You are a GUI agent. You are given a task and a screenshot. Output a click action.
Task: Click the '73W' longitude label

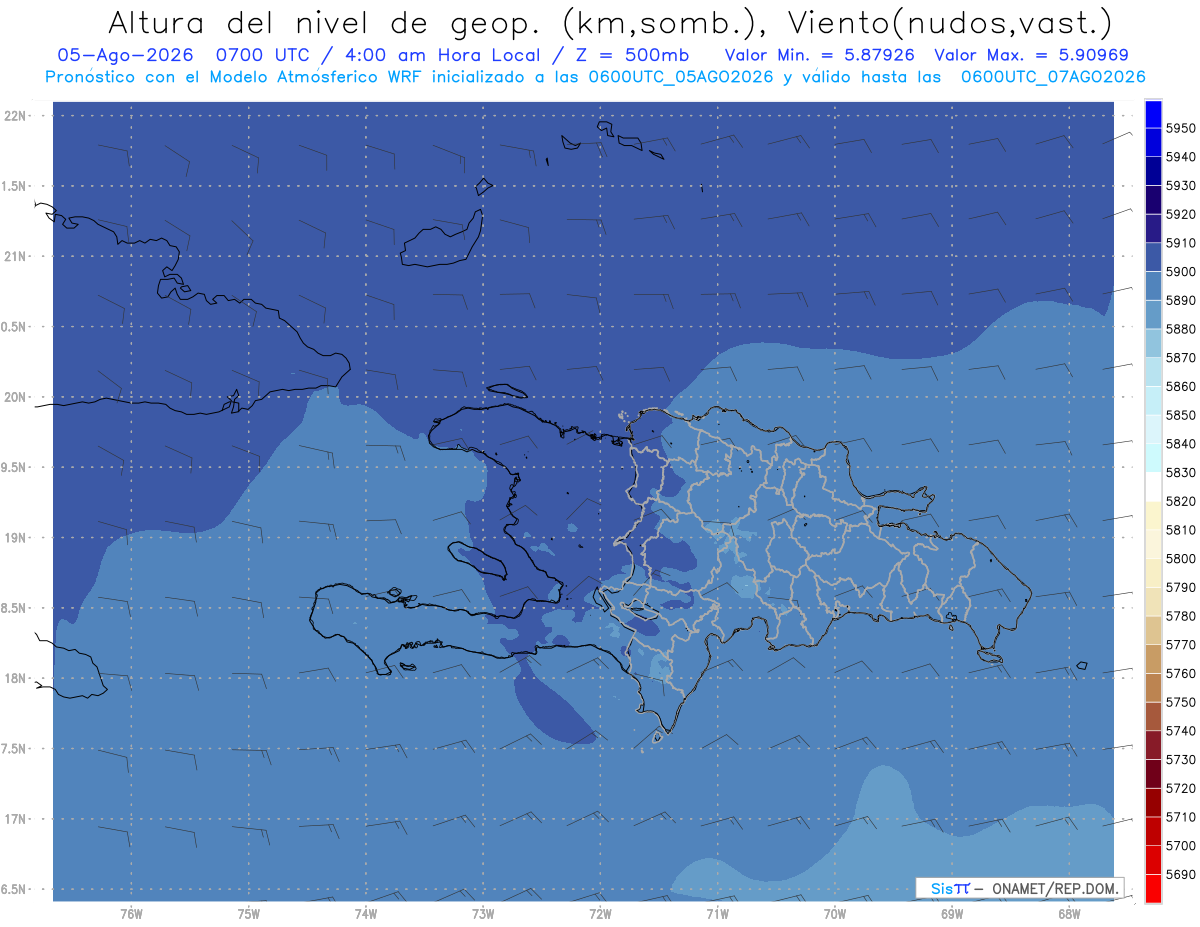coord(483,914)
